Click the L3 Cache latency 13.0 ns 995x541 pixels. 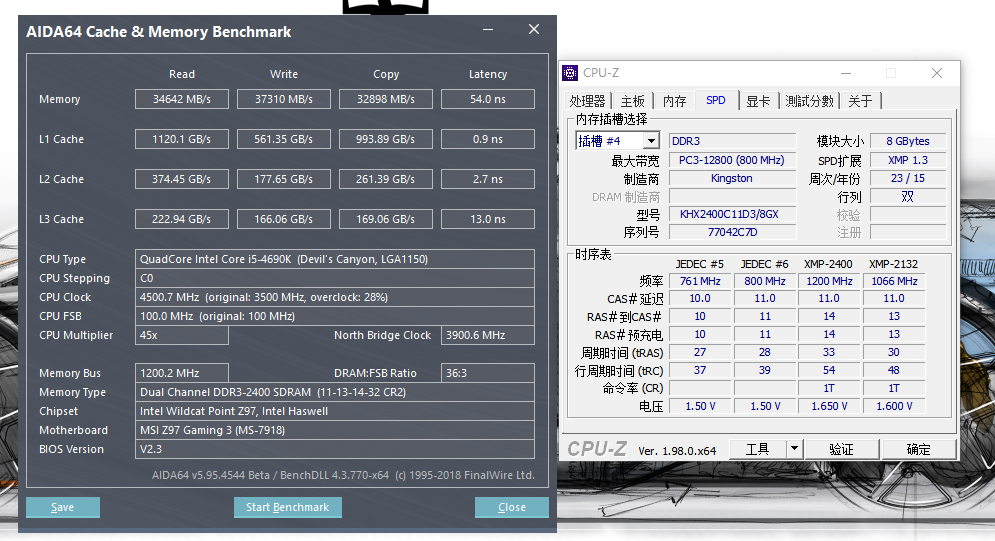tap(488, 219)
